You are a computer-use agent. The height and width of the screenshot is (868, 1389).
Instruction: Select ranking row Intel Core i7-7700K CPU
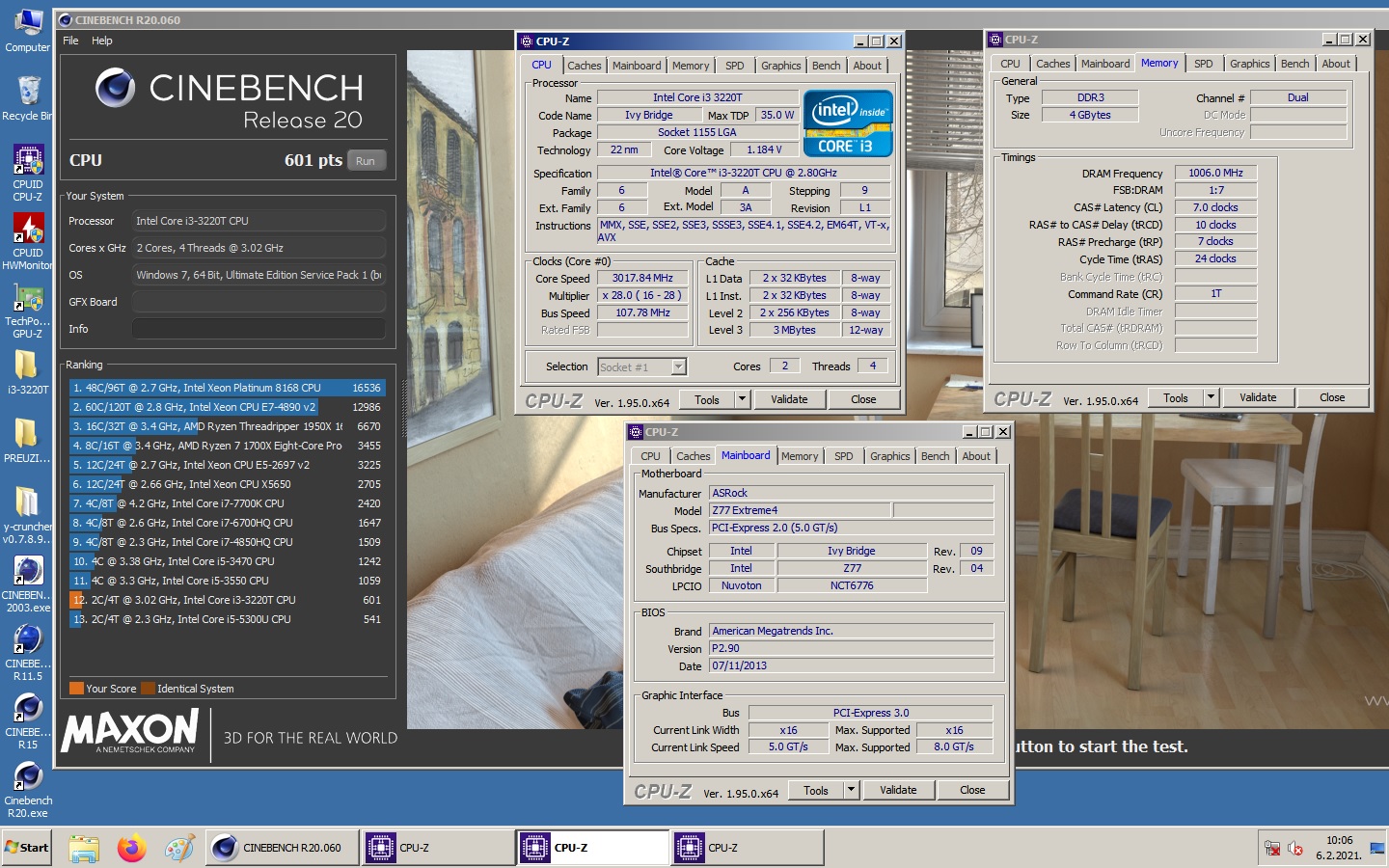228,503
